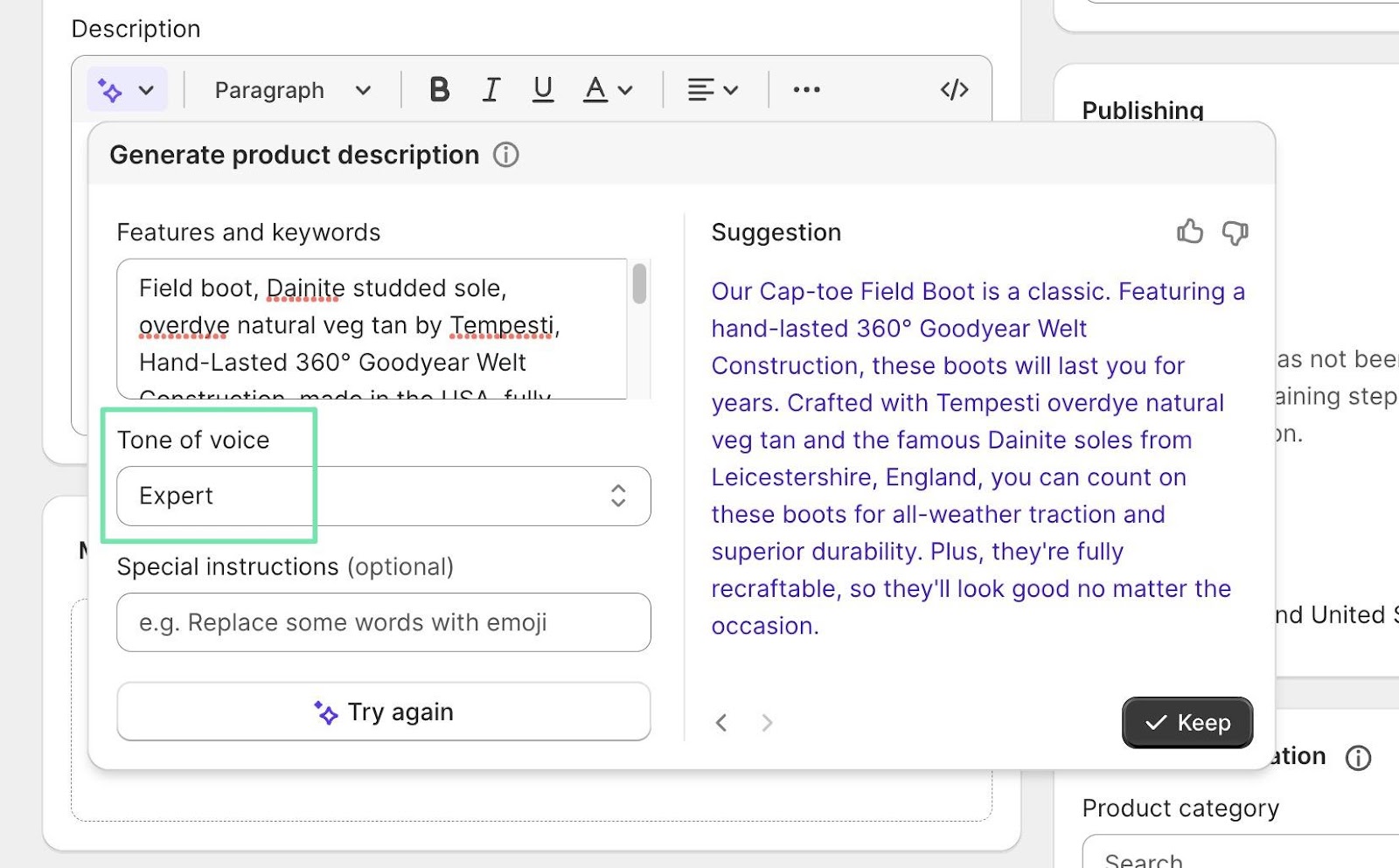
Task: Open the AI magic sparkle dropdown
Action: (x=127, y=90)
